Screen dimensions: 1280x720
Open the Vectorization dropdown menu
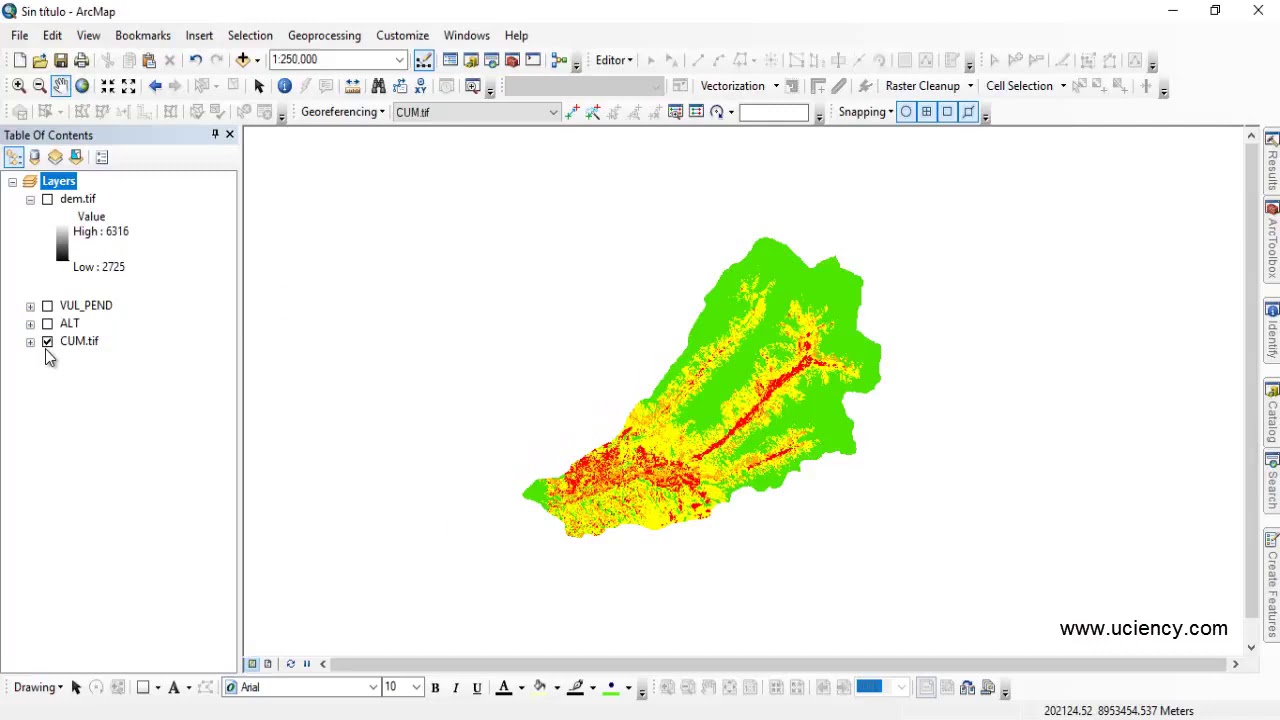(739, 86)
